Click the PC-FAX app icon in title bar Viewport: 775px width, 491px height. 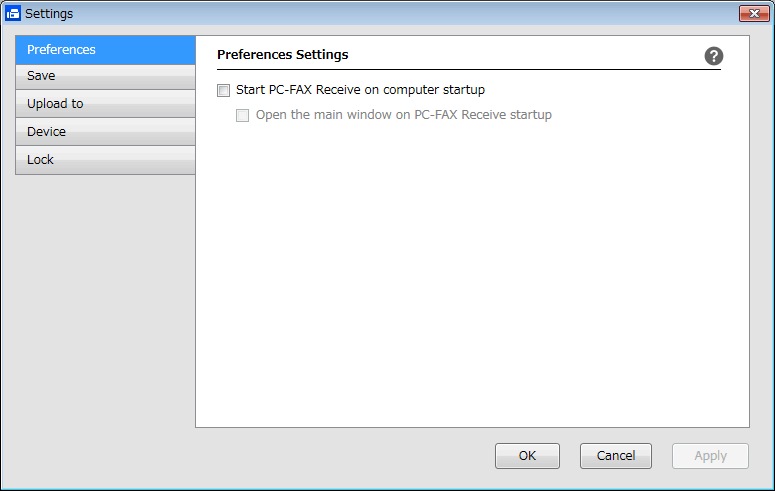(x=13, y=13)
